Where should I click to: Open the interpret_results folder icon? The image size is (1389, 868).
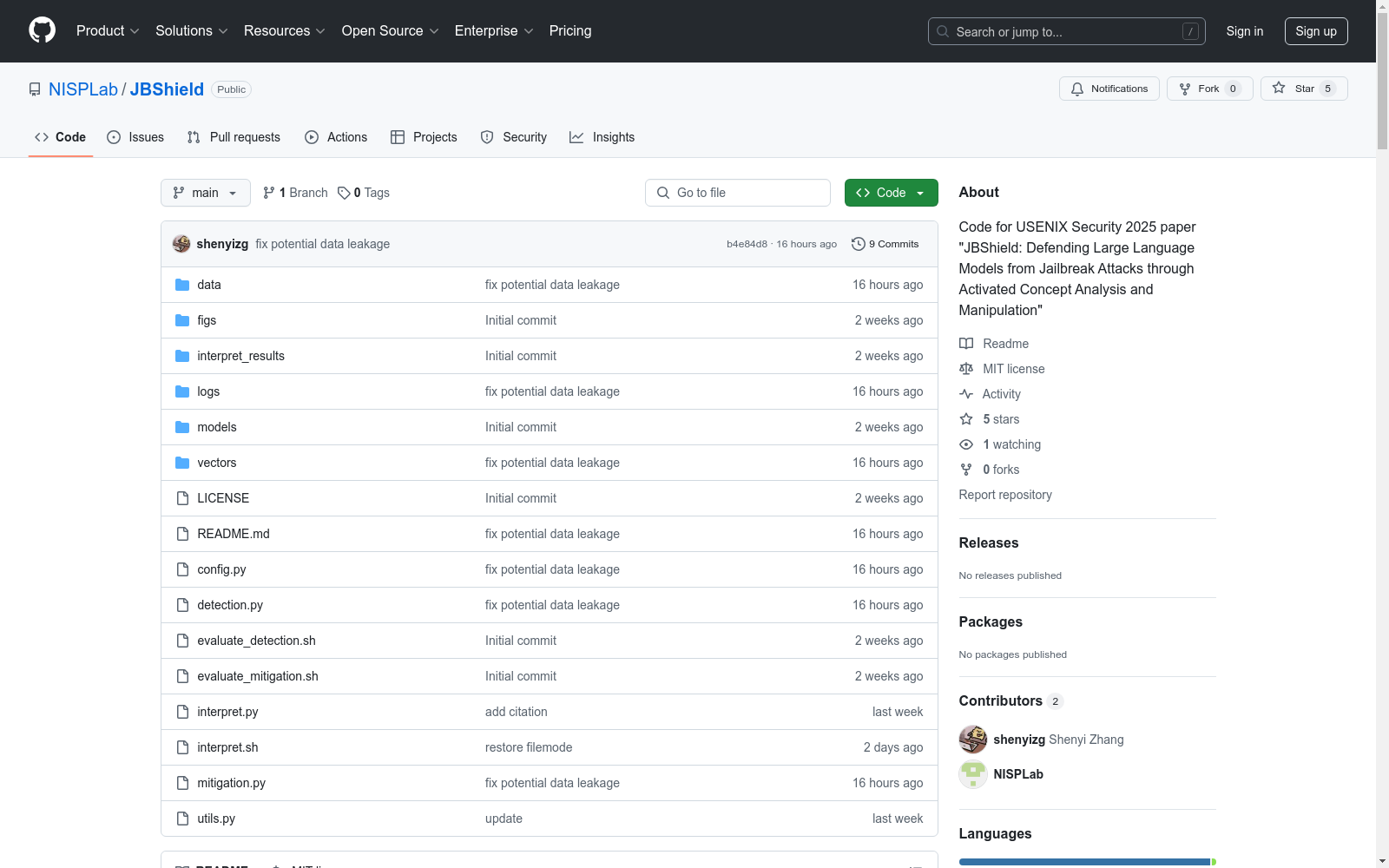[x=182, y=356]
